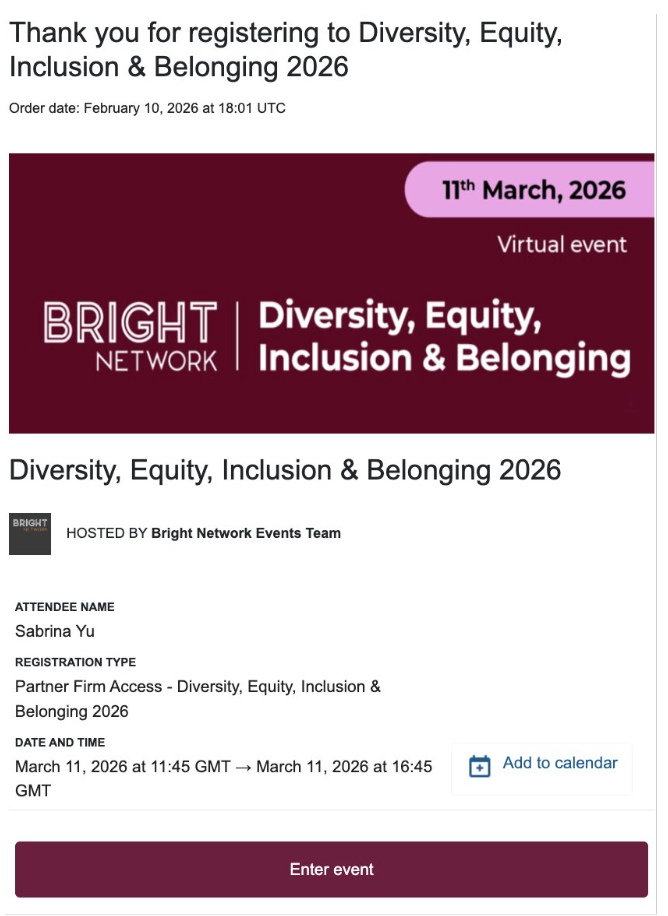Click the 11th March, 2026 date pill
668x916 pixels.
(x=529, y=190)
